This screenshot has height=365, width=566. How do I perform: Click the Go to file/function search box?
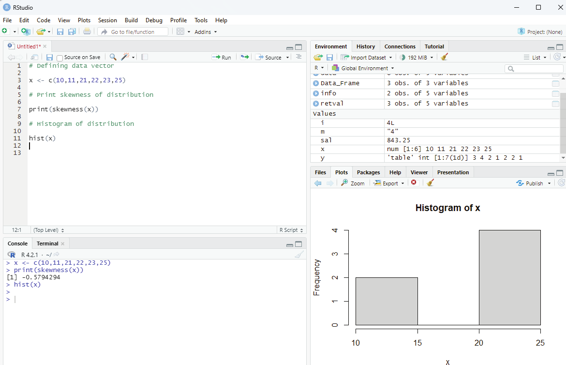click(x=133, y=32)
